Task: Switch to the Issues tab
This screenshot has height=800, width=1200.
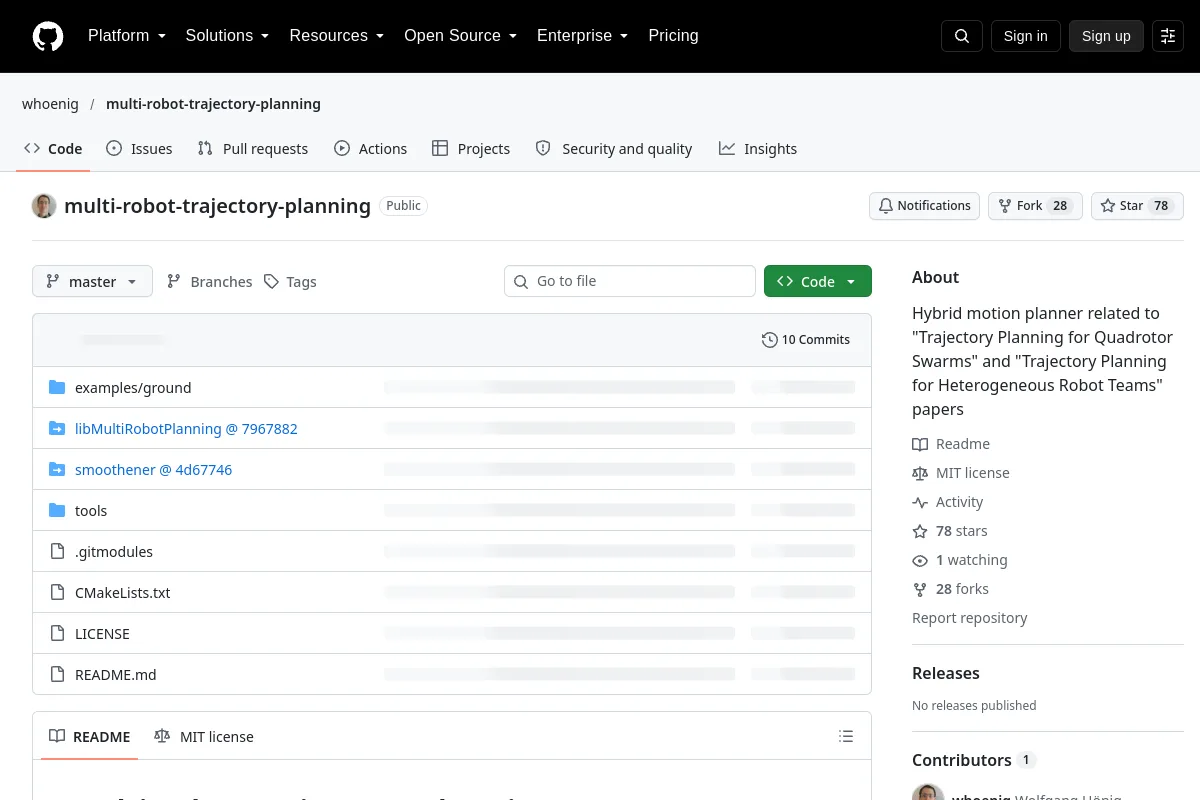Action: point(139,149)
